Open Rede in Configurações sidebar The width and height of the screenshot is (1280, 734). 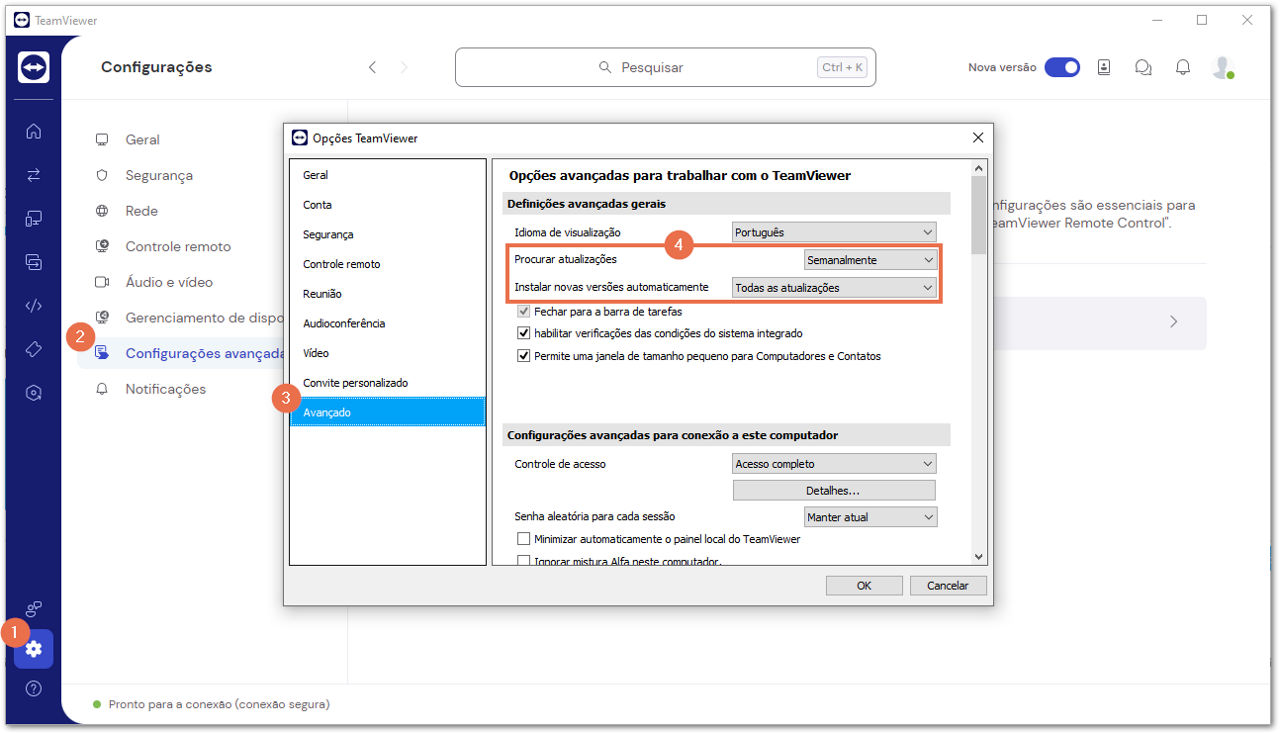point(141,211)
